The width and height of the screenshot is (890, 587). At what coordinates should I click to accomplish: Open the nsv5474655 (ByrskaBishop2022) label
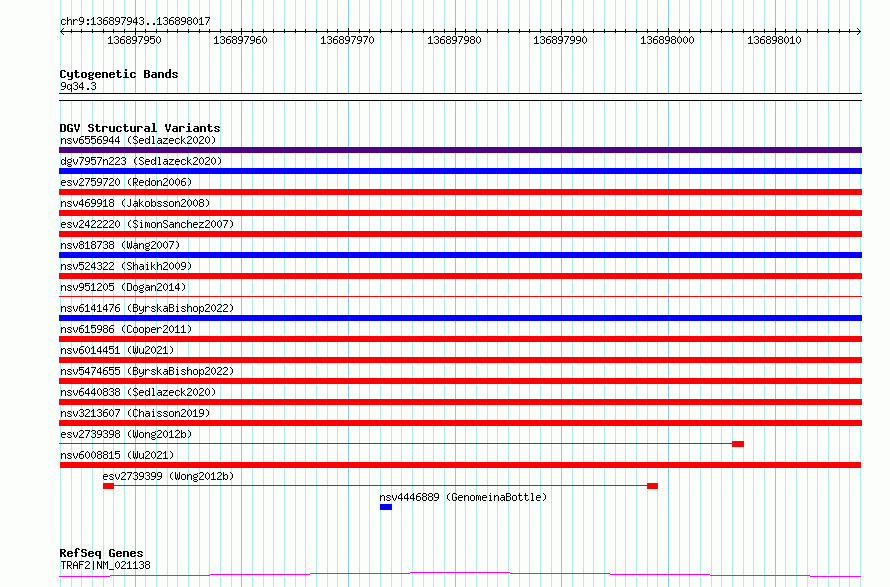tap(147, 371)
